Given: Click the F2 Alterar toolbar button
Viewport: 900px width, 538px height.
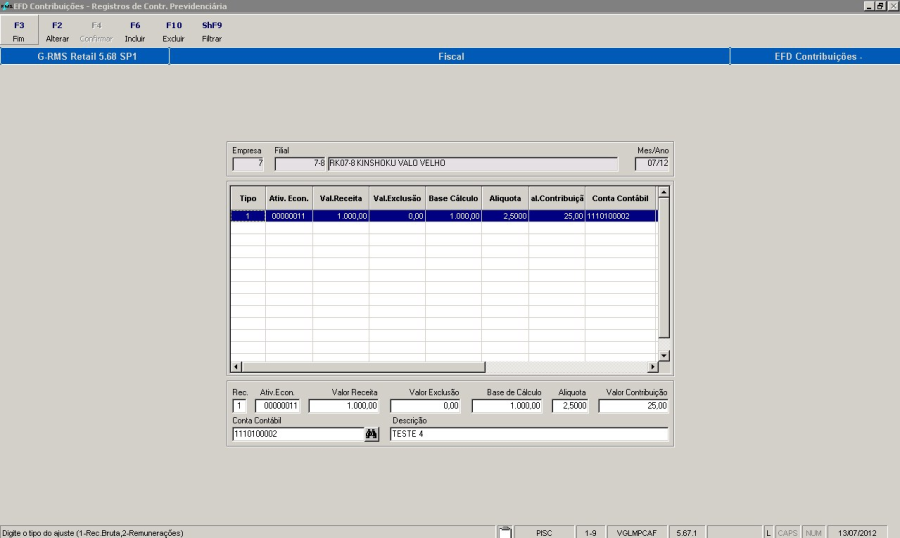Looking at the screenshot, I should click(x=57, y=31).
